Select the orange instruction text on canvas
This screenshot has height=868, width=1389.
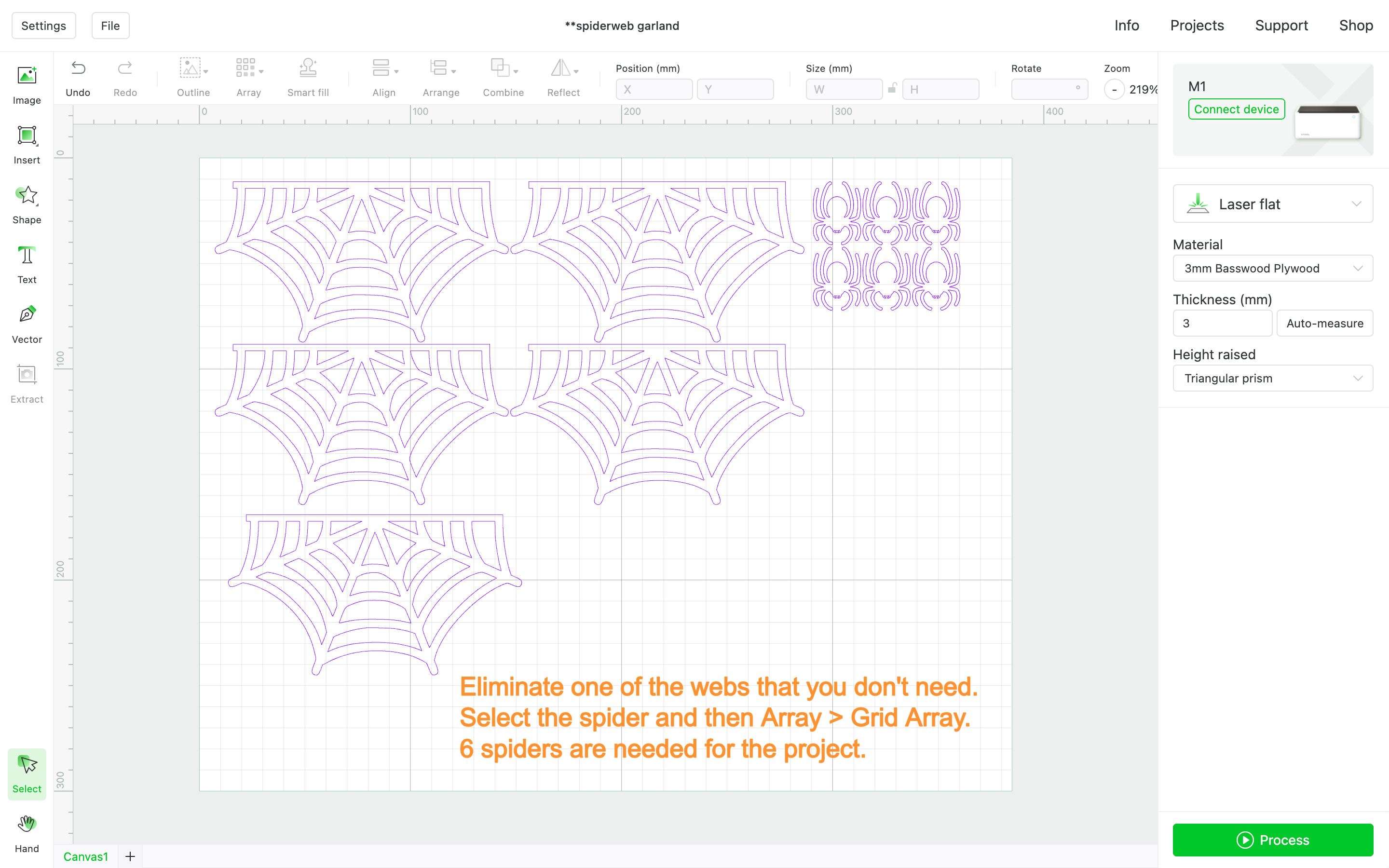click(x=719, y=718)
